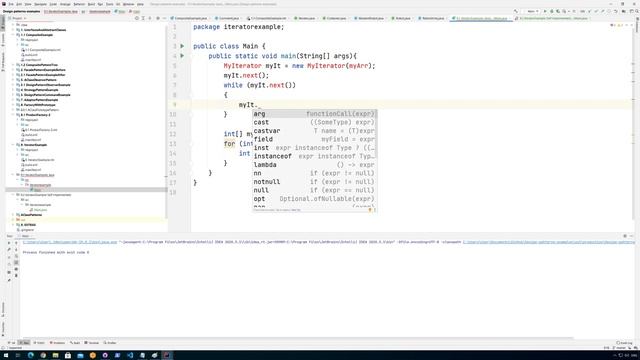
Task: Click the undo arrow in the top toolbar
Action: (x=616, y=11)
